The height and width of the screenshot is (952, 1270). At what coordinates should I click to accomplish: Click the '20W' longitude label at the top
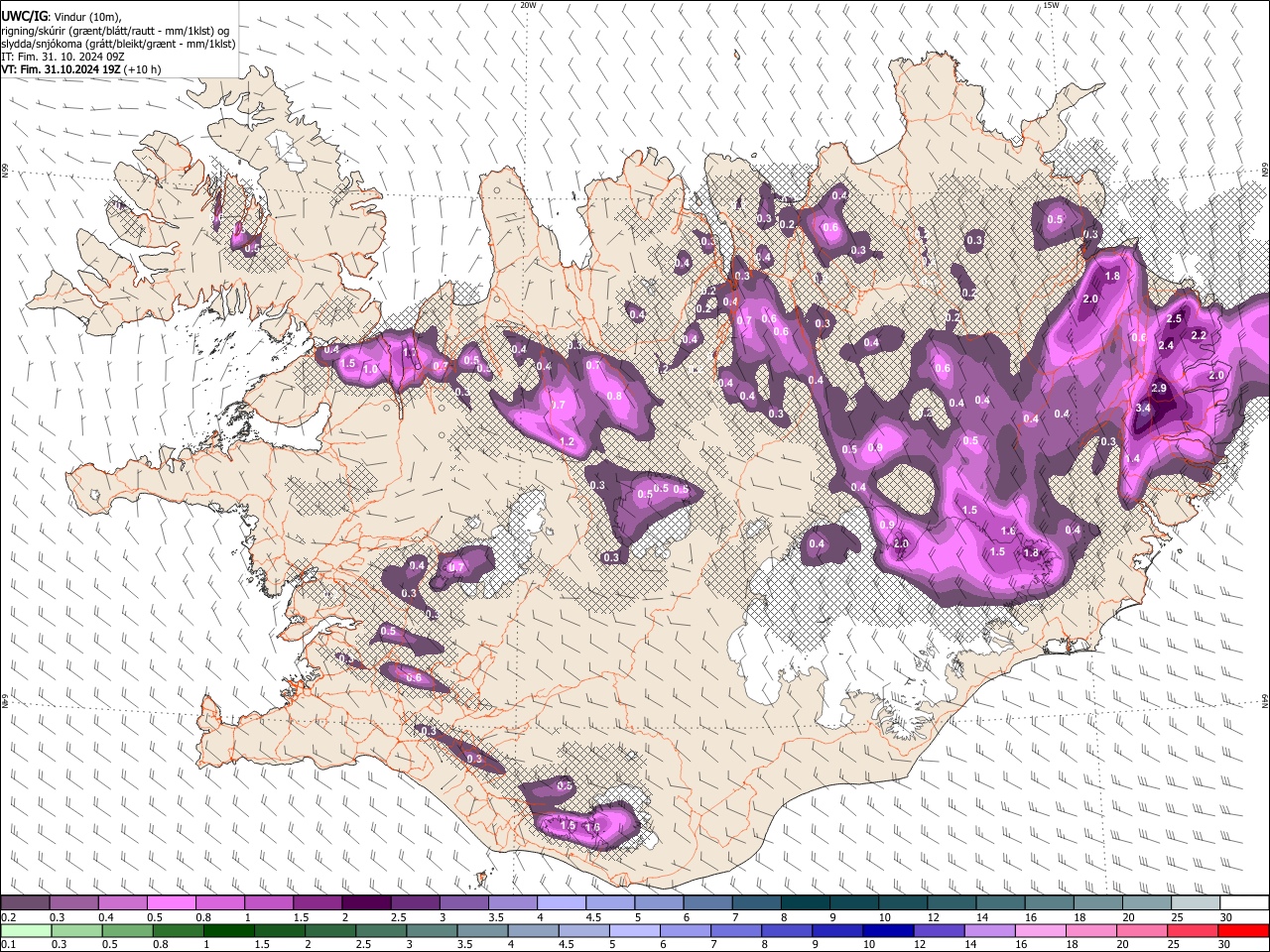click(529, 5)
